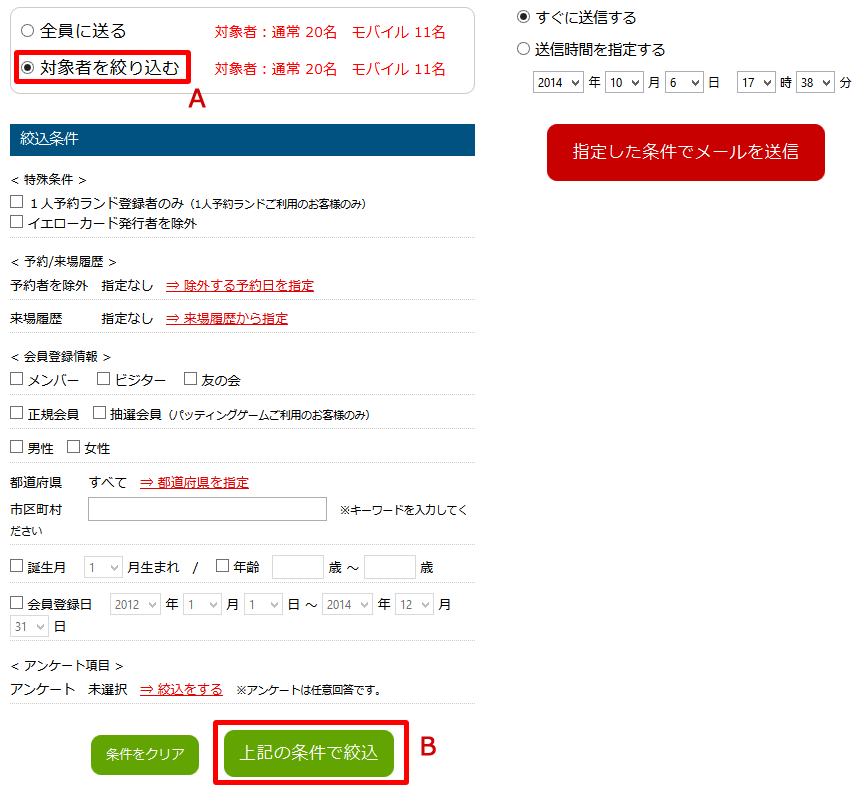This screenshot has height=806, width=865.
Task: Click 都道府県を指定 link
Action: point(194,482)
